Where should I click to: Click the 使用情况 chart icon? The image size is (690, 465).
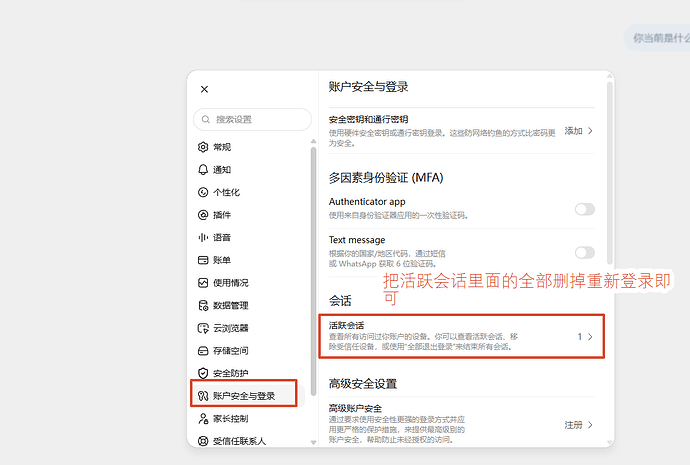pyautogui.click(x=203, y=282)
